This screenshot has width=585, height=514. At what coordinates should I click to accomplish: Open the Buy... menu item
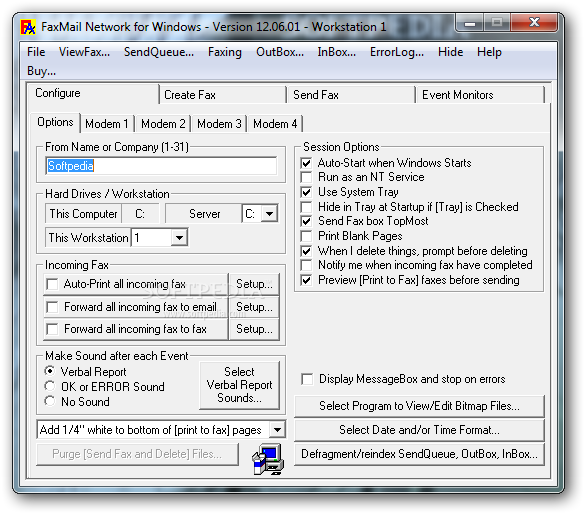(x=41, y=71)
